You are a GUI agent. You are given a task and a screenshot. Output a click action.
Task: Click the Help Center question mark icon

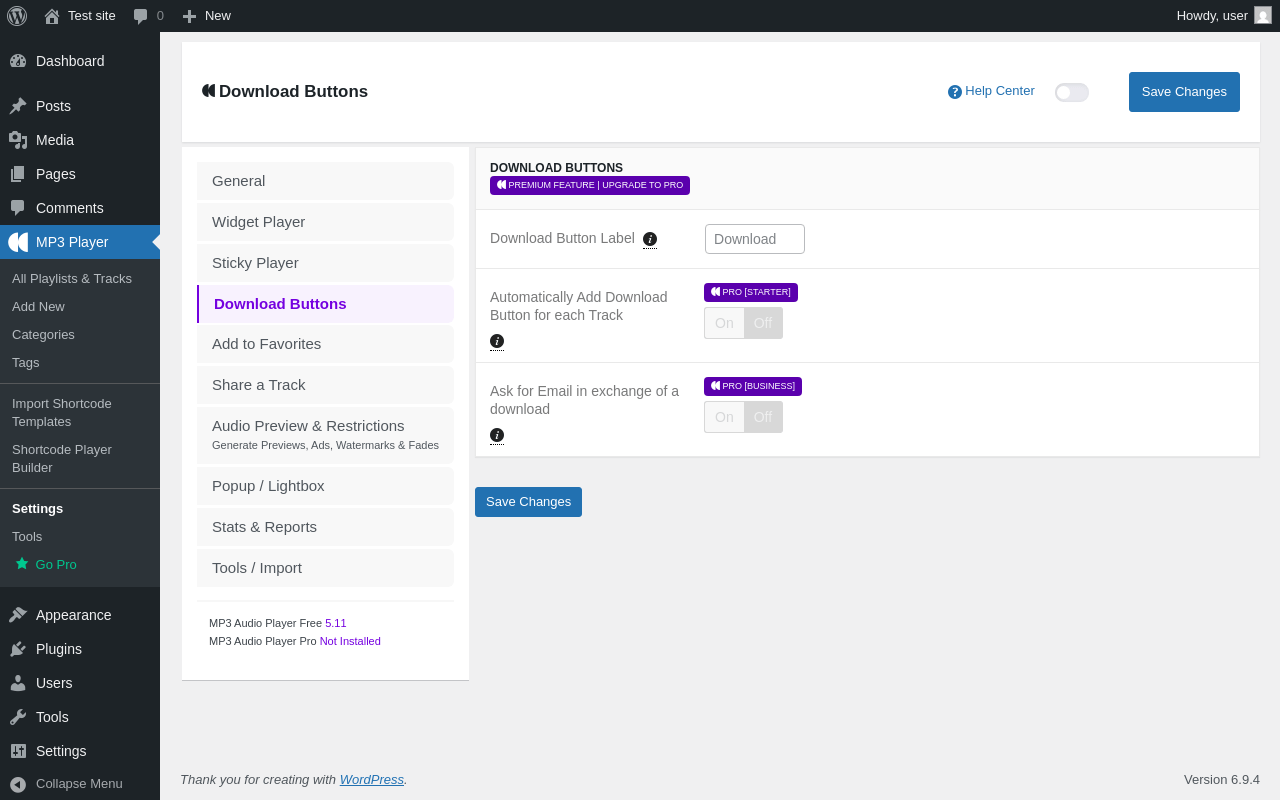point(955,92)
